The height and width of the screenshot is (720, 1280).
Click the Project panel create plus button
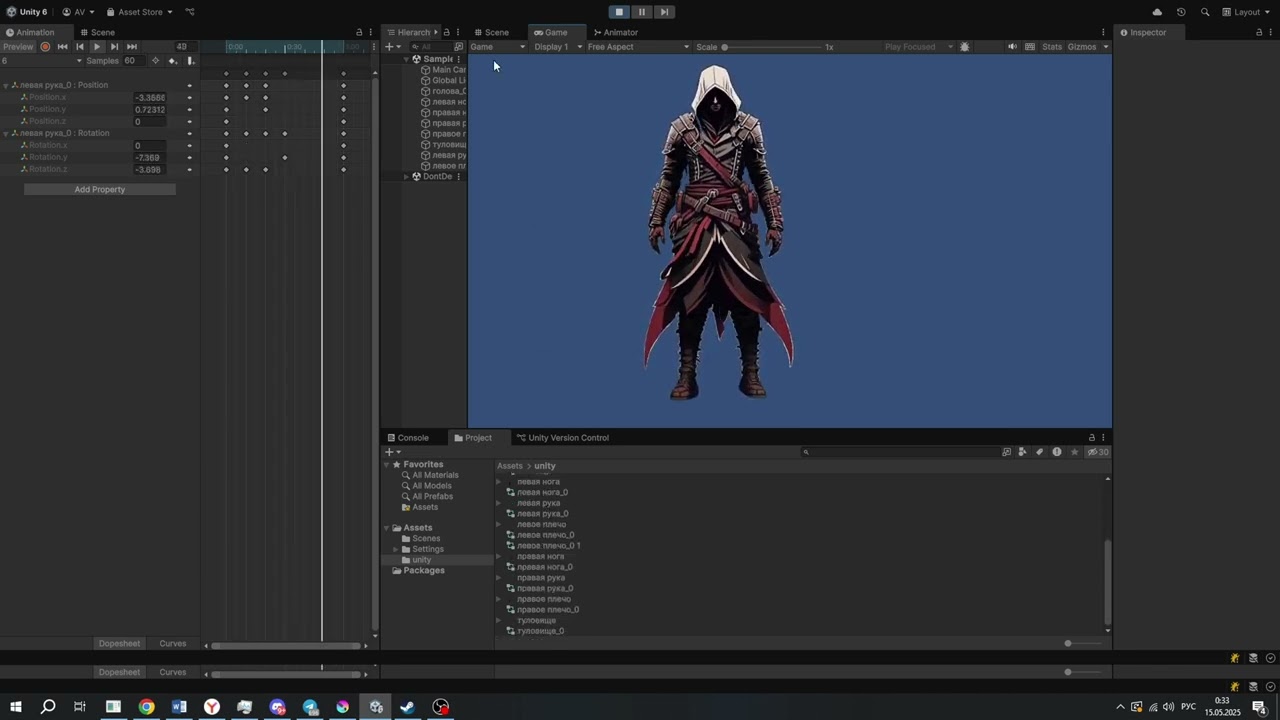click(393, 452)
